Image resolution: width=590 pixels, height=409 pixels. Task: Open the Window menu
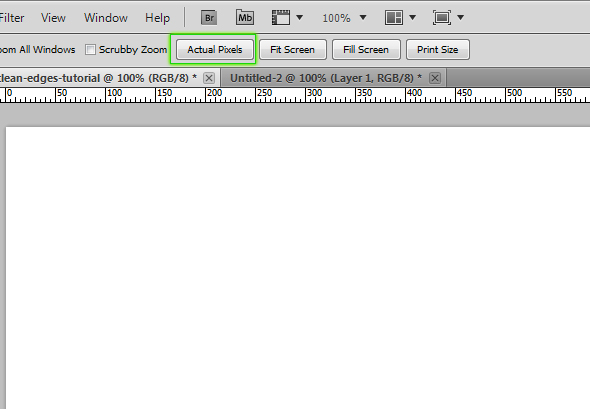click(106, 18)
